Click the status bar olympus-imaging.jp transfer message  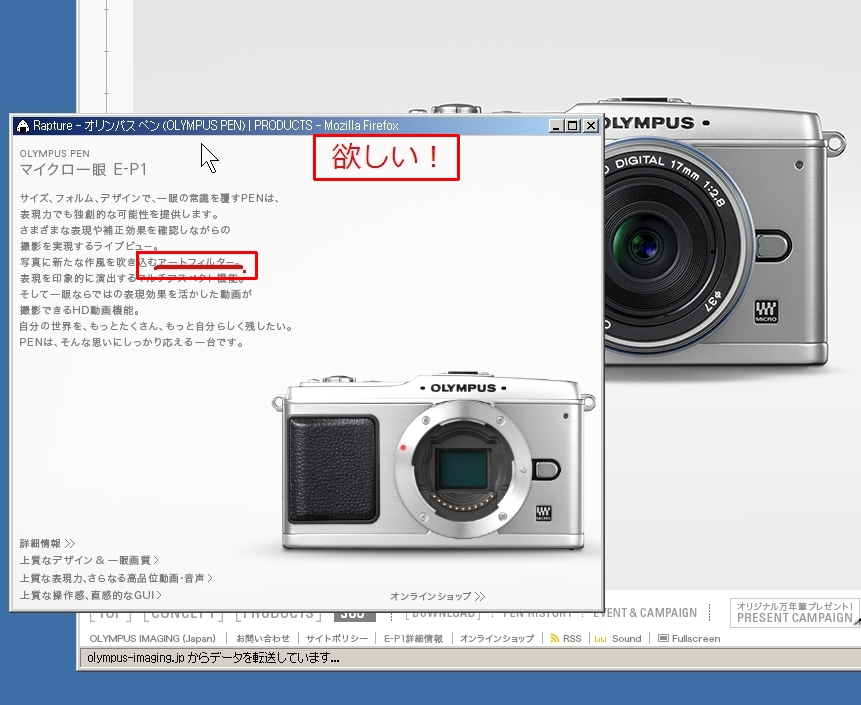(213, 657)
